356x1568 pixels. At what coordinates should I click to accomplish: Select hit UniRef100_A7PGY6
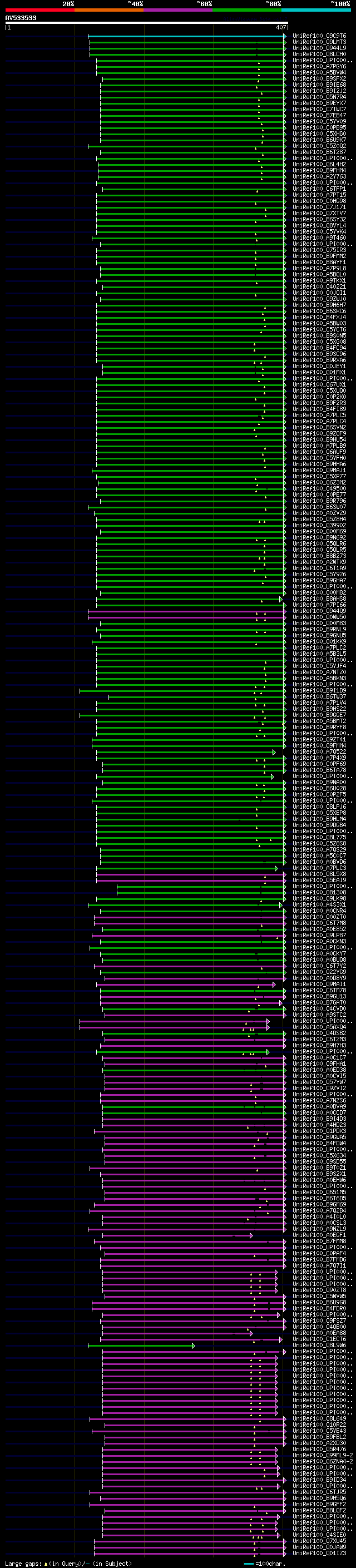click(x=319, y=66)
